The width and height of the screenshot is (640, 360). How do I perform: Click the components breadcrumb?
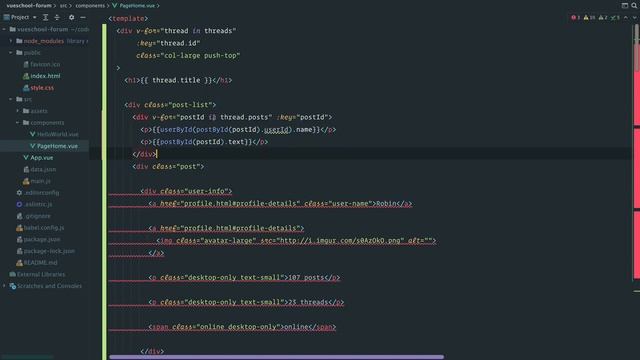click(x=90, y=6)
